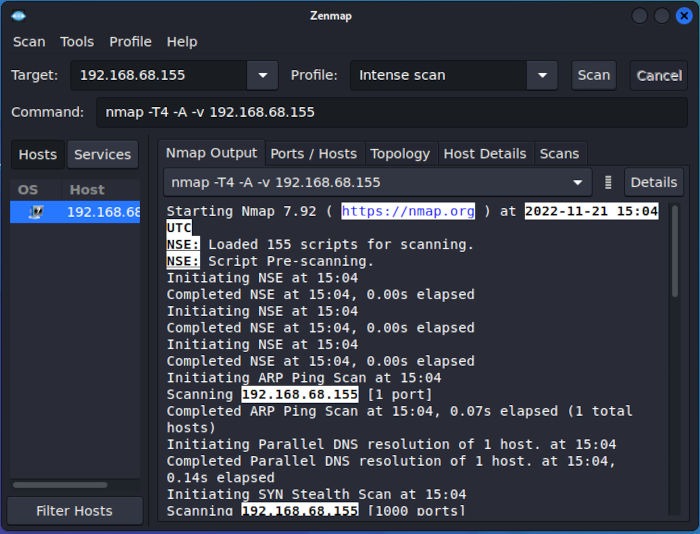The image size is (700, 534).
Task: Click the Zenmap eye logo icon
Action: pos(18,16)
